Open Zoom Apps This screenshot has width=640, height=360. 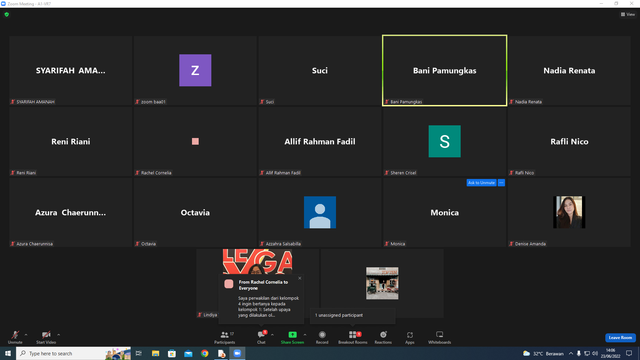click(x=410, y=337)
